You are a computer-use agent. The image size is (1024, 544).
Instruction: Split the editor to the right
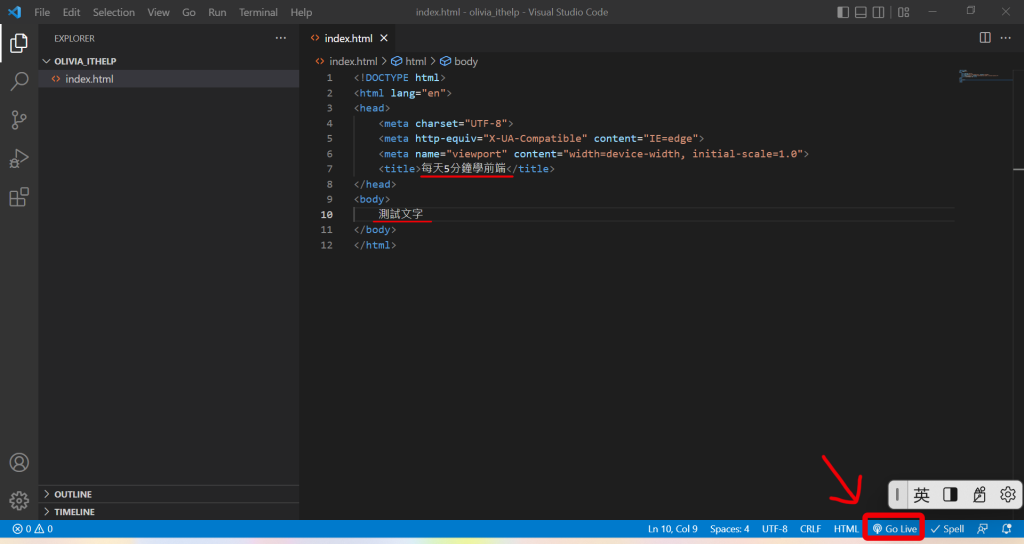coord(985,38)
